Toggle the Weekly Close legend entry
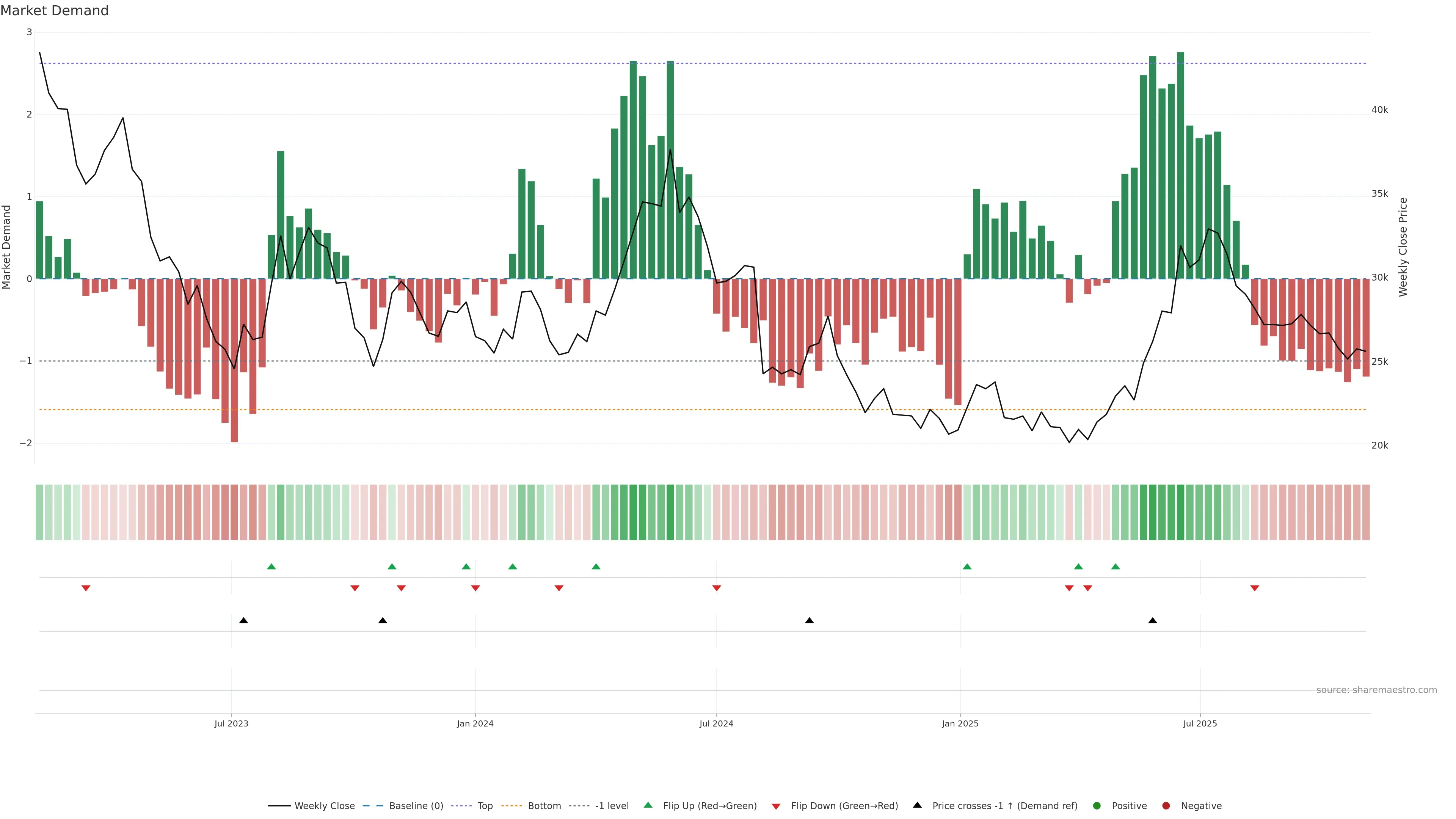This screenshot has width=1456, height=819. click(x=324, y=805)
